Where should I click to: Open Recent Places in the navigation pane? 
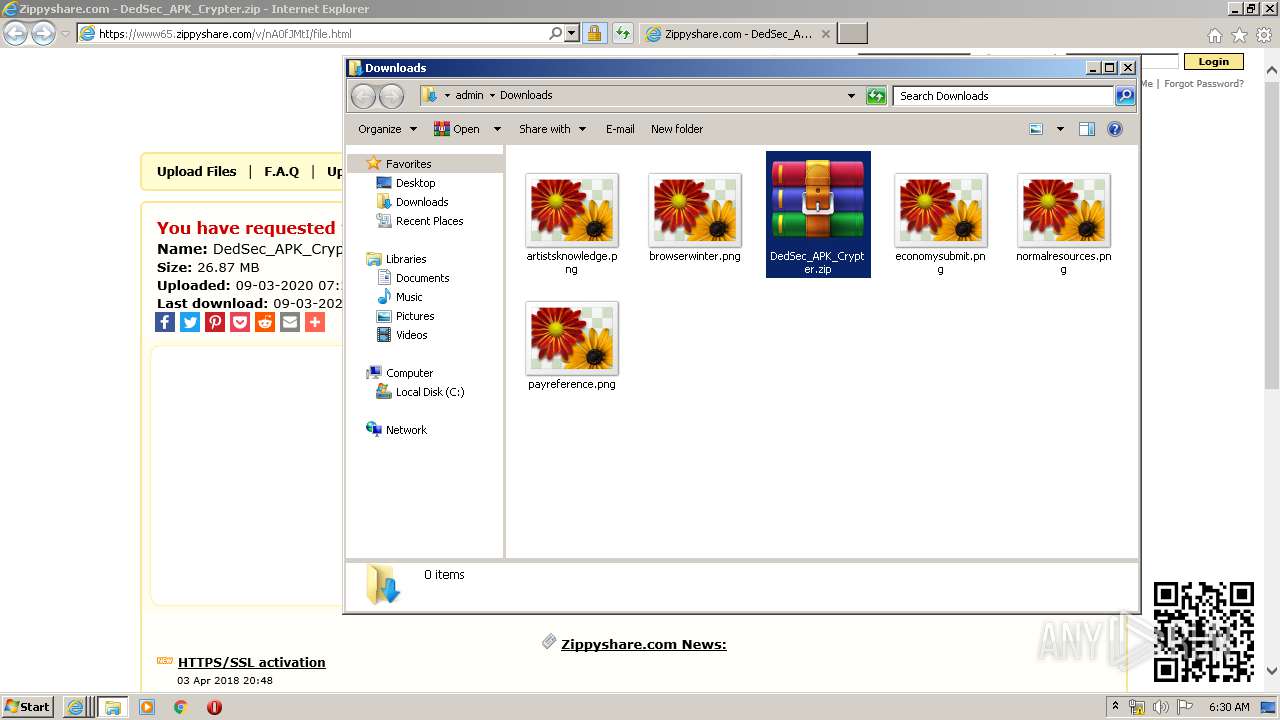[x=429, y=221]
